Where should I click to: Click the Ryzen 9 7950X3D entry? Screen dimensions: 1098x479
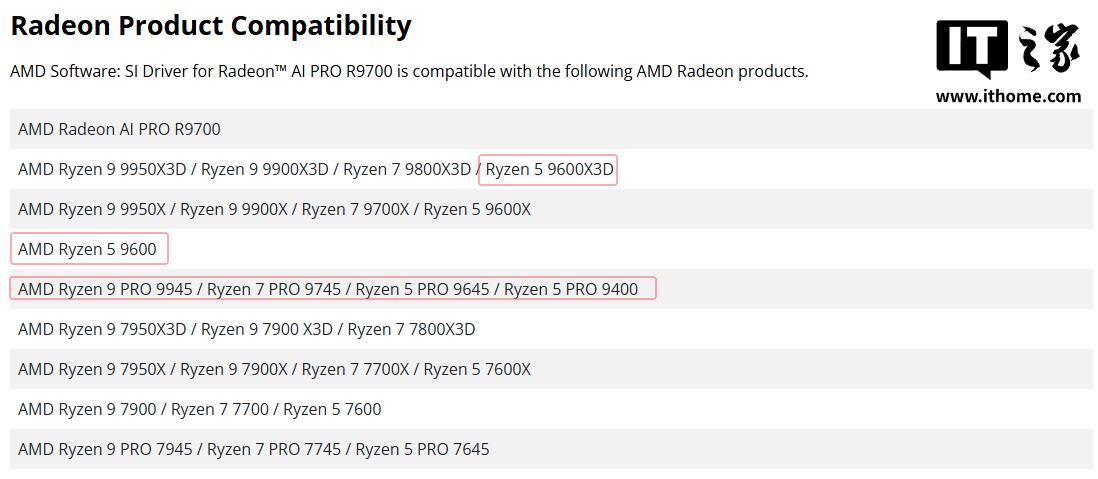point(123,328)
